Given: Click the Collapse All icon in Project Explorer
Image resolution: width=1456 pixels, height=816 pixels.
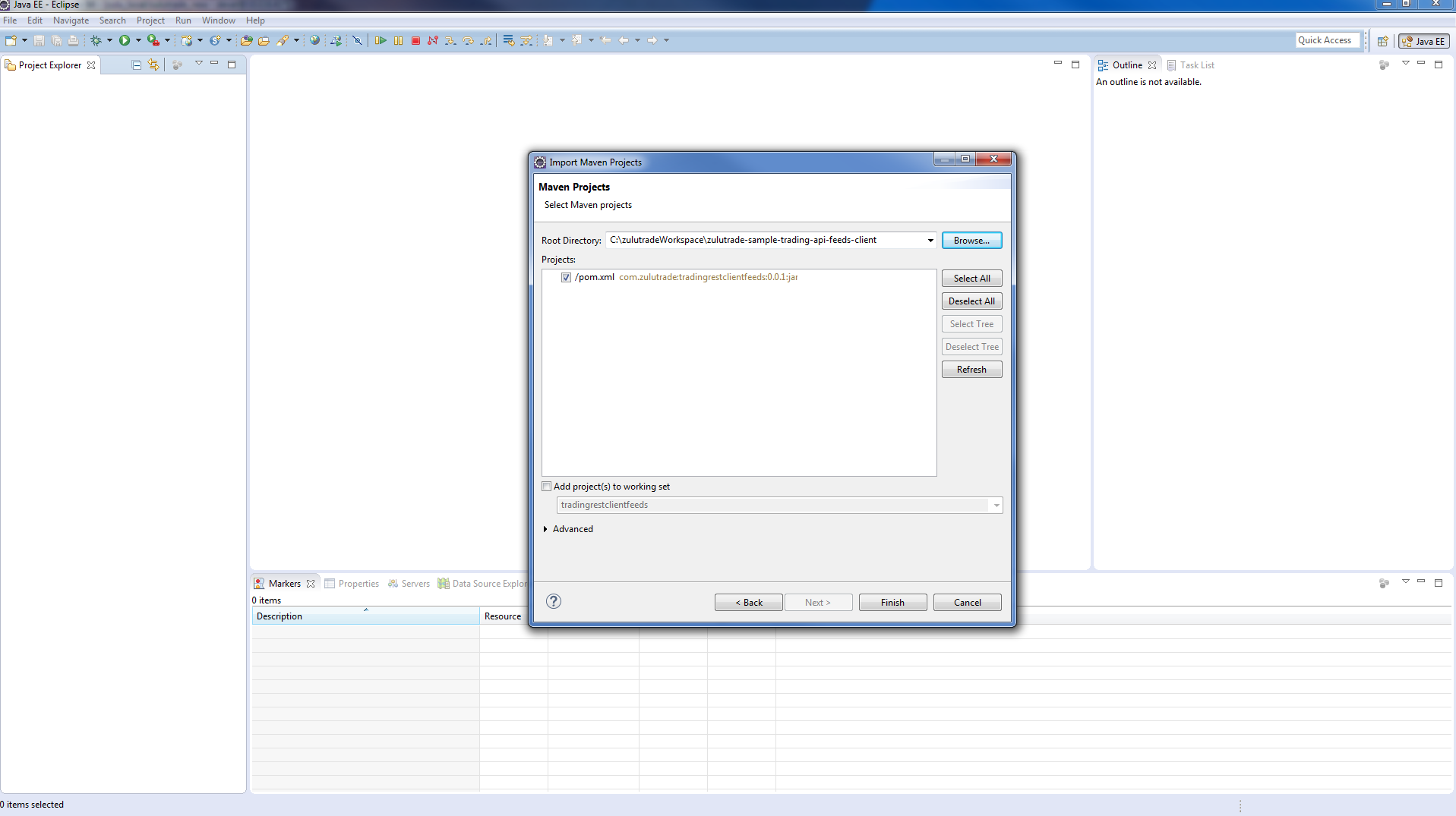Looking at the screenshot, I should (137, 65).
